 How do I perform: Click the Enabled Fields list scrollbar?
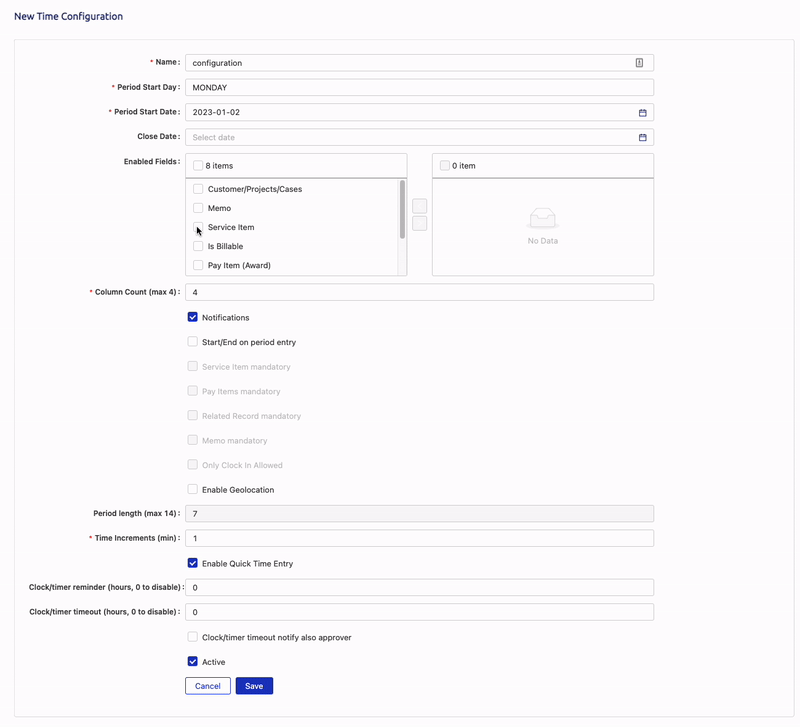402,210
